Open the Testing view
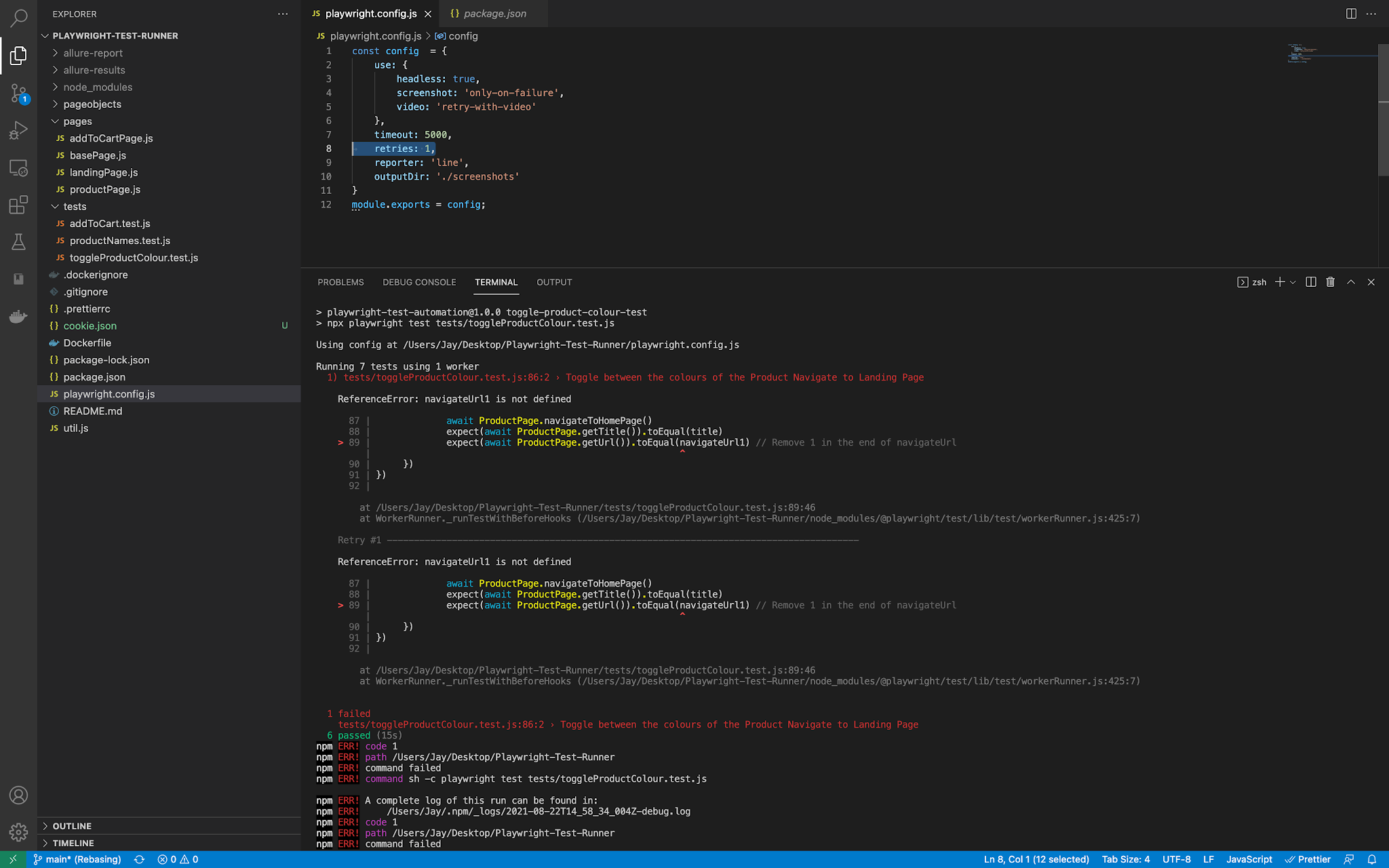Image resolution: width=1389 pixels, height=868 pixels. point(18,242)
